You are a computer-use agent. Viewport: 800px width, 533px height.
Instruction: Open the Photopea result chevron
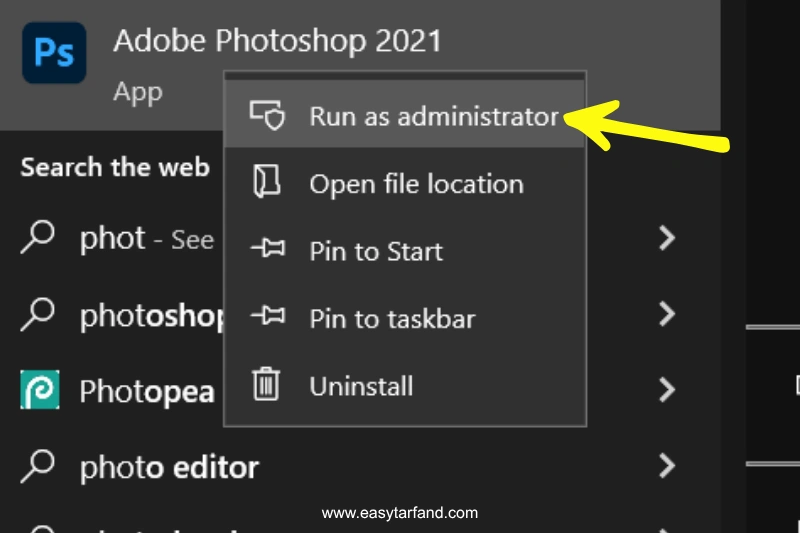667,390
